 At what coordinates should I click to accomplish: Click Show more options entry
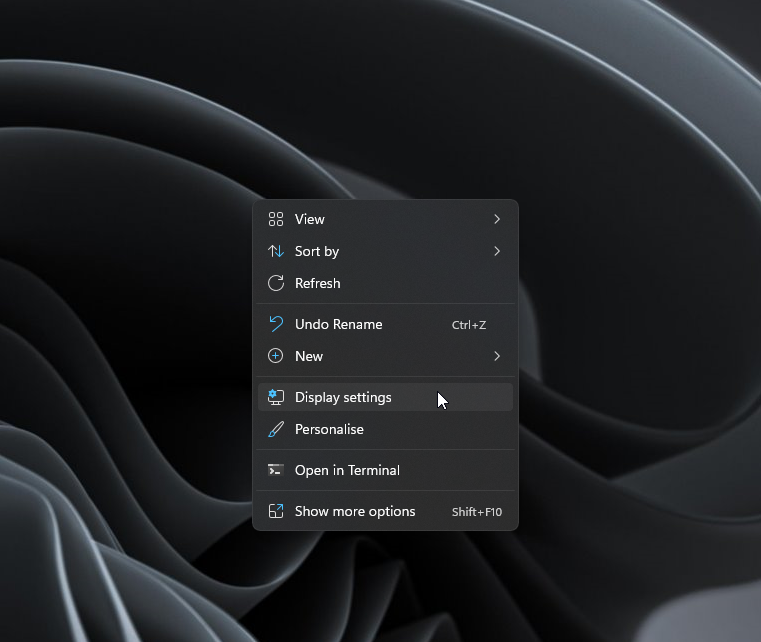click(385, 511)
